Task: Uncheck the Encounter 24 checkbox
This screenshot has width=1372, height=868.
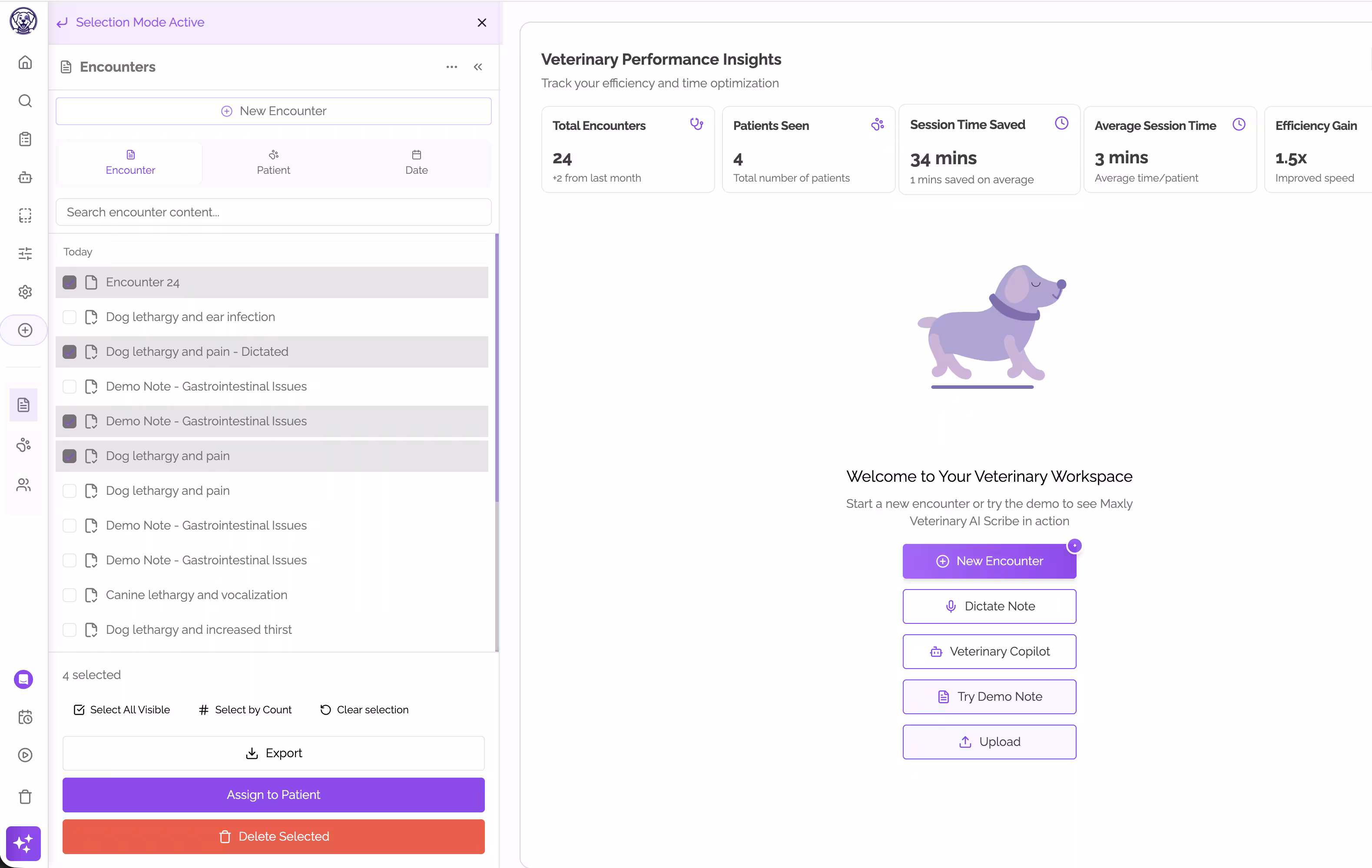Action: click(x=70, y=282)
